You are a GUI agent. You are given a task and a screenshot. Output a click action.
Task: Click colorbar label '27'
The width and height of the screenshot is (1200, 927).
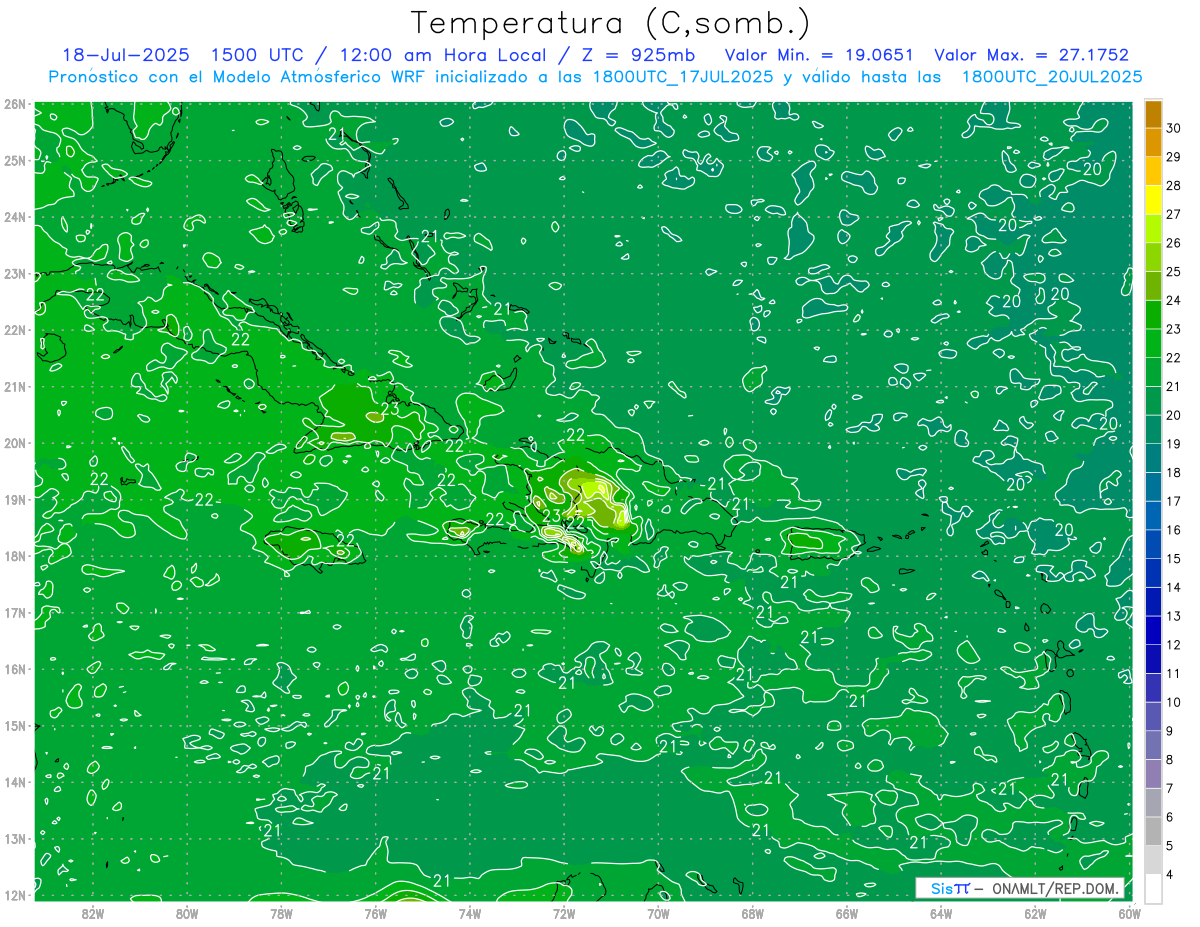pos(1175,215)
